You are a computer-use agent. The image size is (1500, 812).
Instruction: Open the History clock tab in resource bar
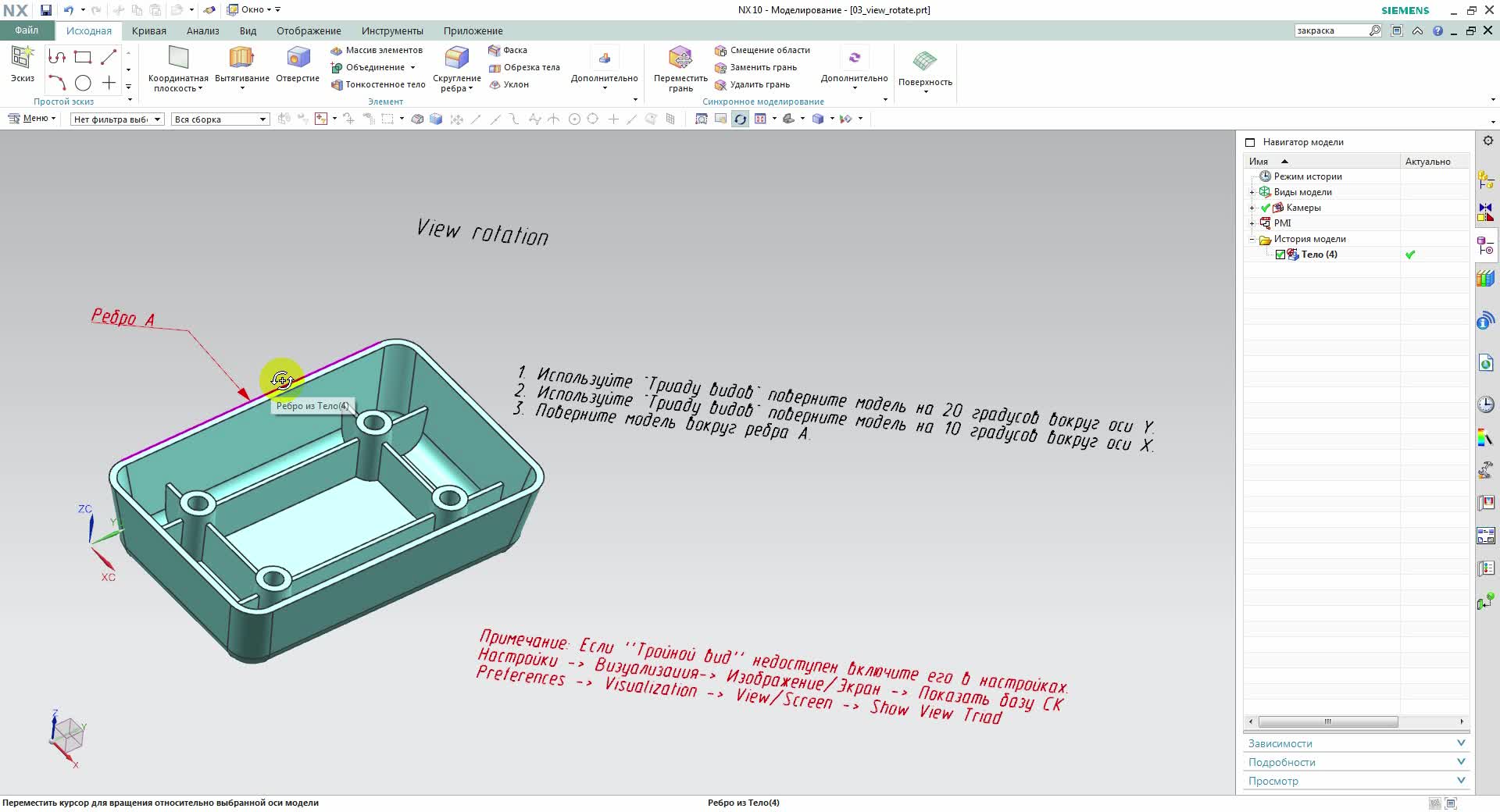click(x=1486, y=404)
